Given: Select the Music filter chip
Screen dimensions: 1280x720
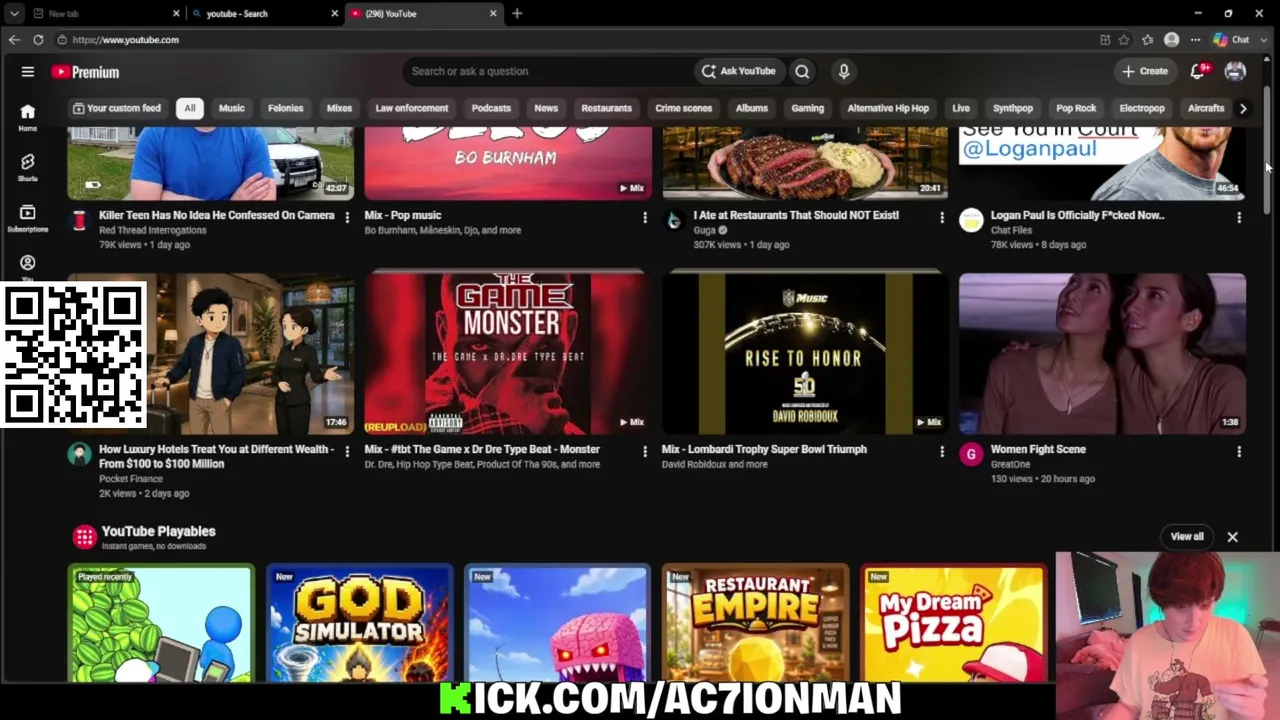Looking at the screenshot, I should (x=231, y=108).
